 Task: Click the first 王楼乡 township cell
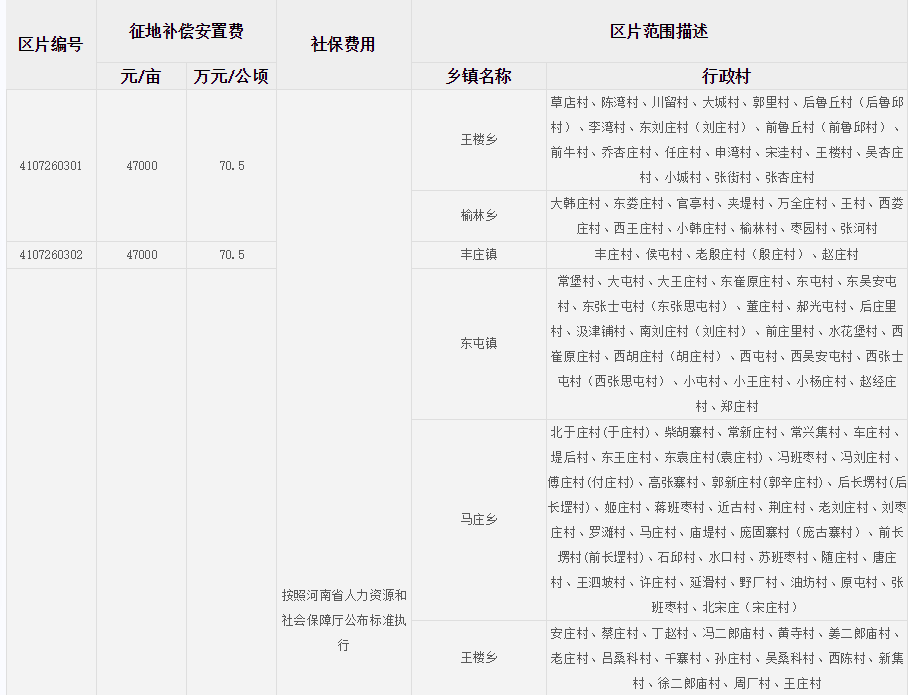[479, 140]
